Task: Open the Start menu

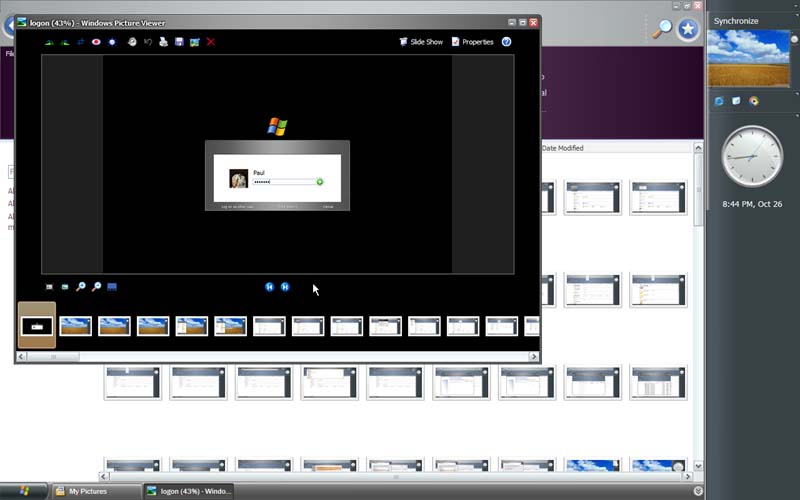Action: [24, 491]
